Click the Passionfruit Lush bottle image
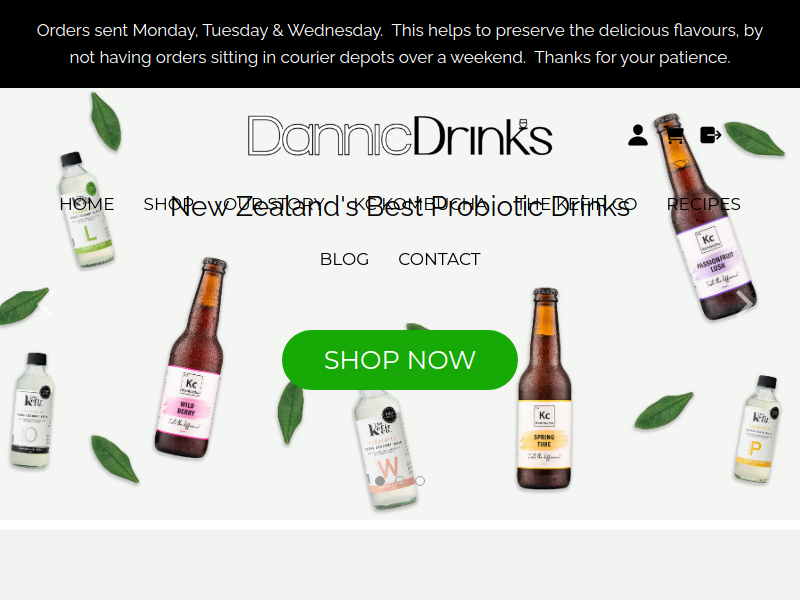Viewport: 800px width, 600px height. tap(704, 217)
